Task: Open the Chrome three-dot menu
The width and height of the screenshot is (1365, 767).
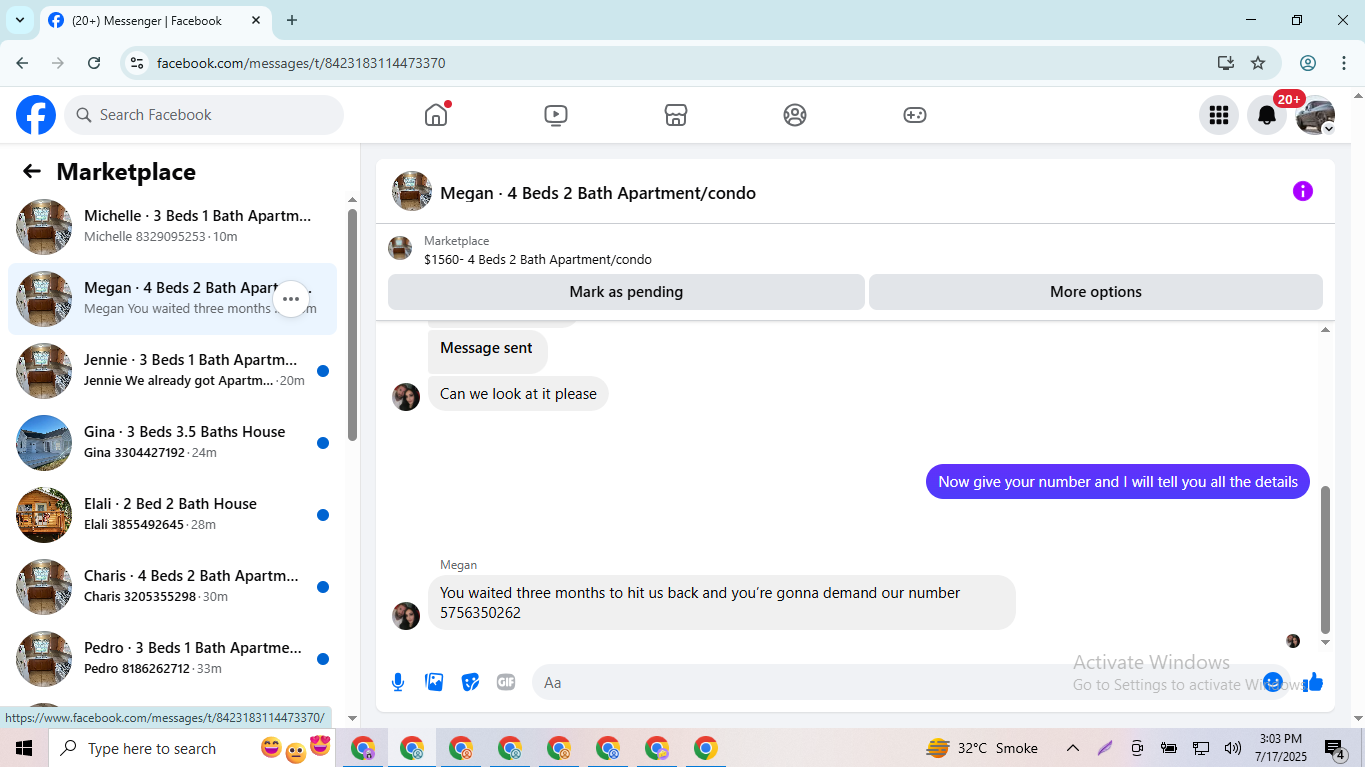Action: [x=1344, y=63]
